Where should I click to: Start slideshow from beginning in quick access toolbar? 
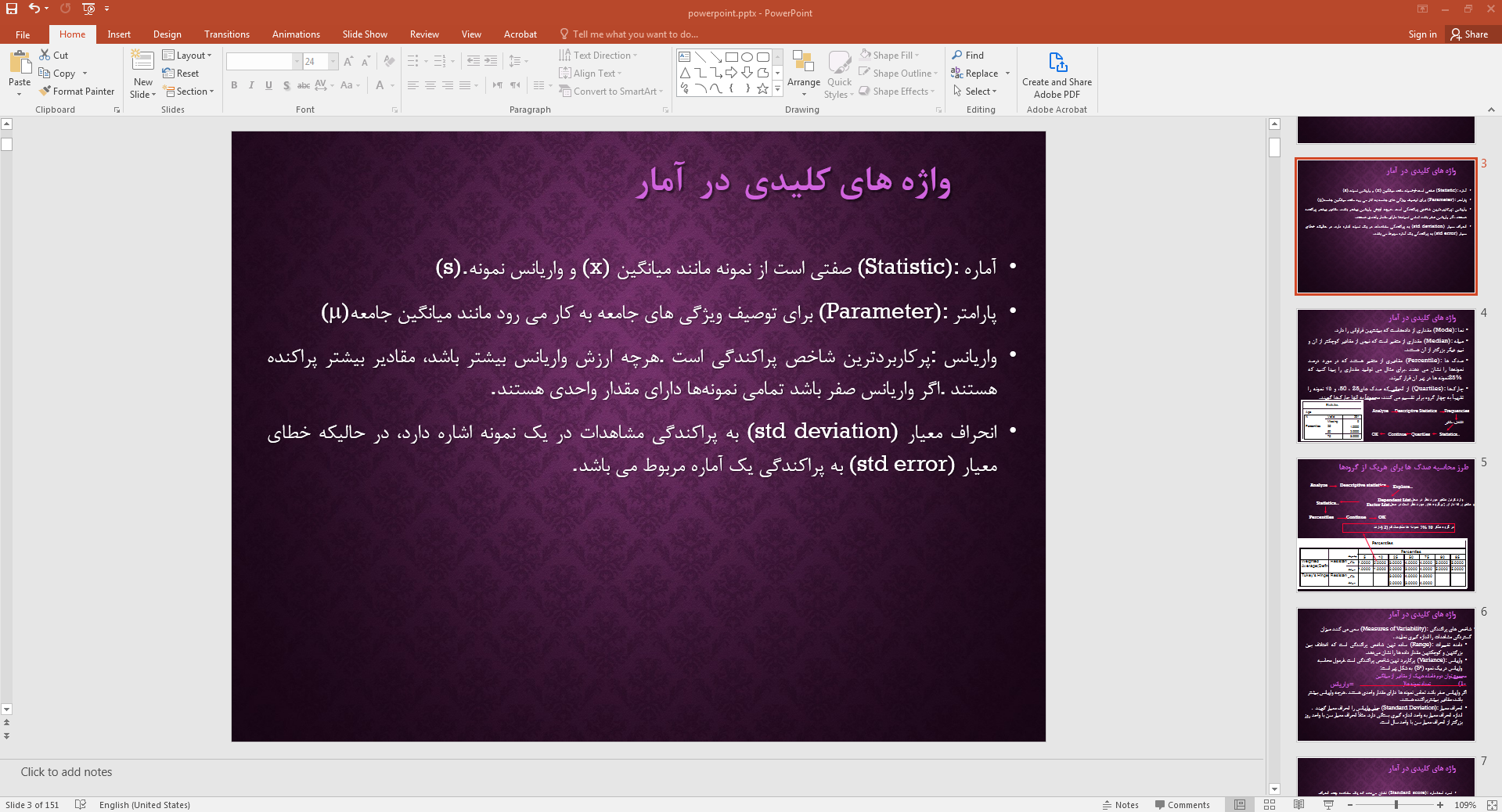tap(88, 9)
